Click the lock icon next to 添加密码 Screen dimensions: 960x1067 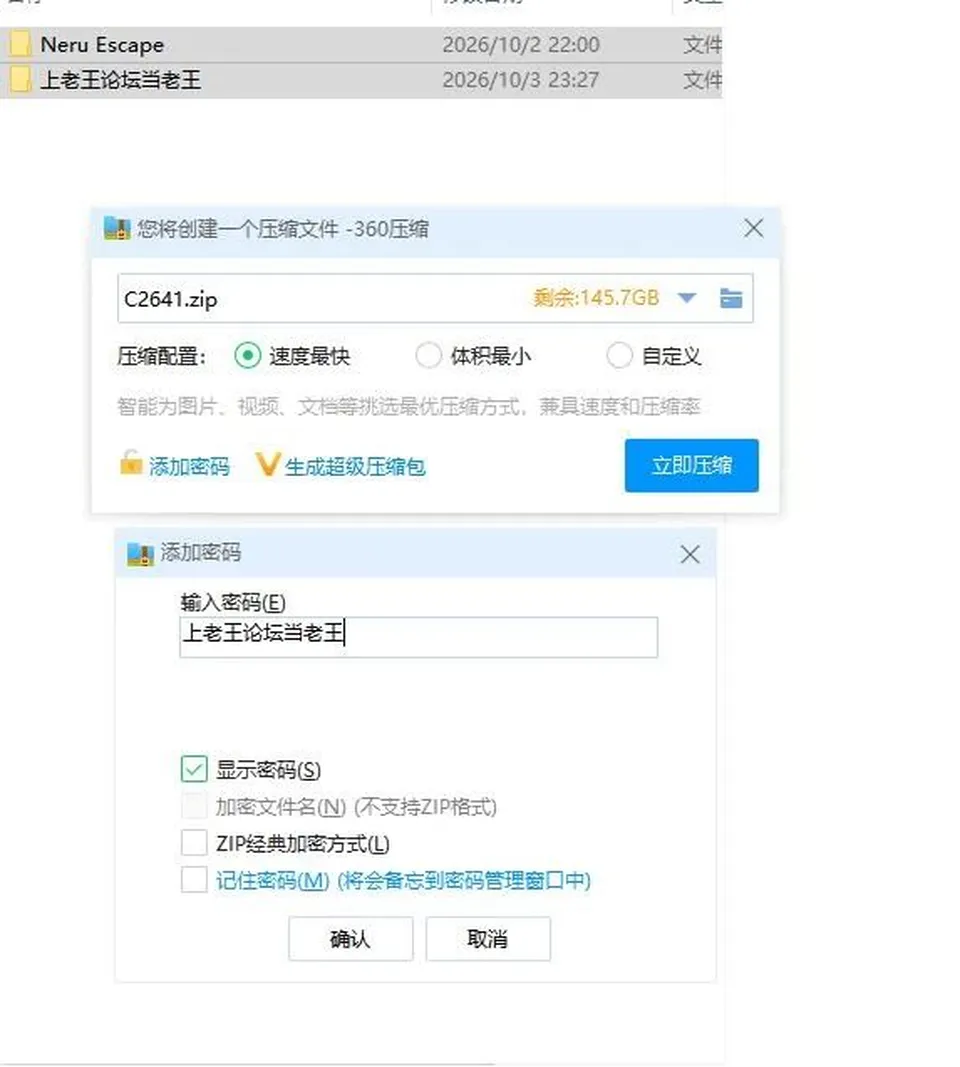click(131, 463)
